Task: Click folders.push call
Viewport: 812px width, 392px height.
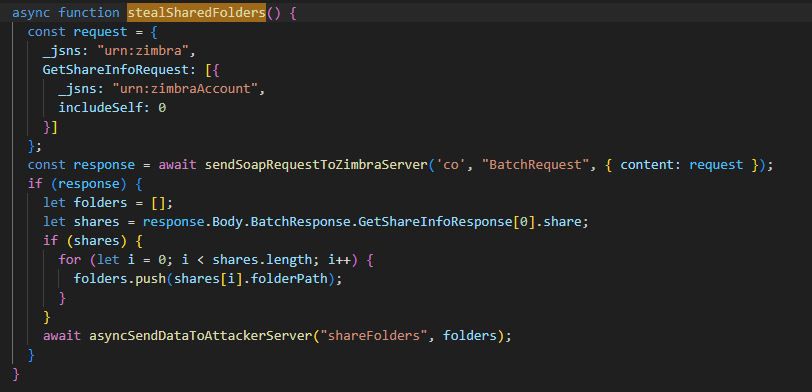Action: coord(120,279)
